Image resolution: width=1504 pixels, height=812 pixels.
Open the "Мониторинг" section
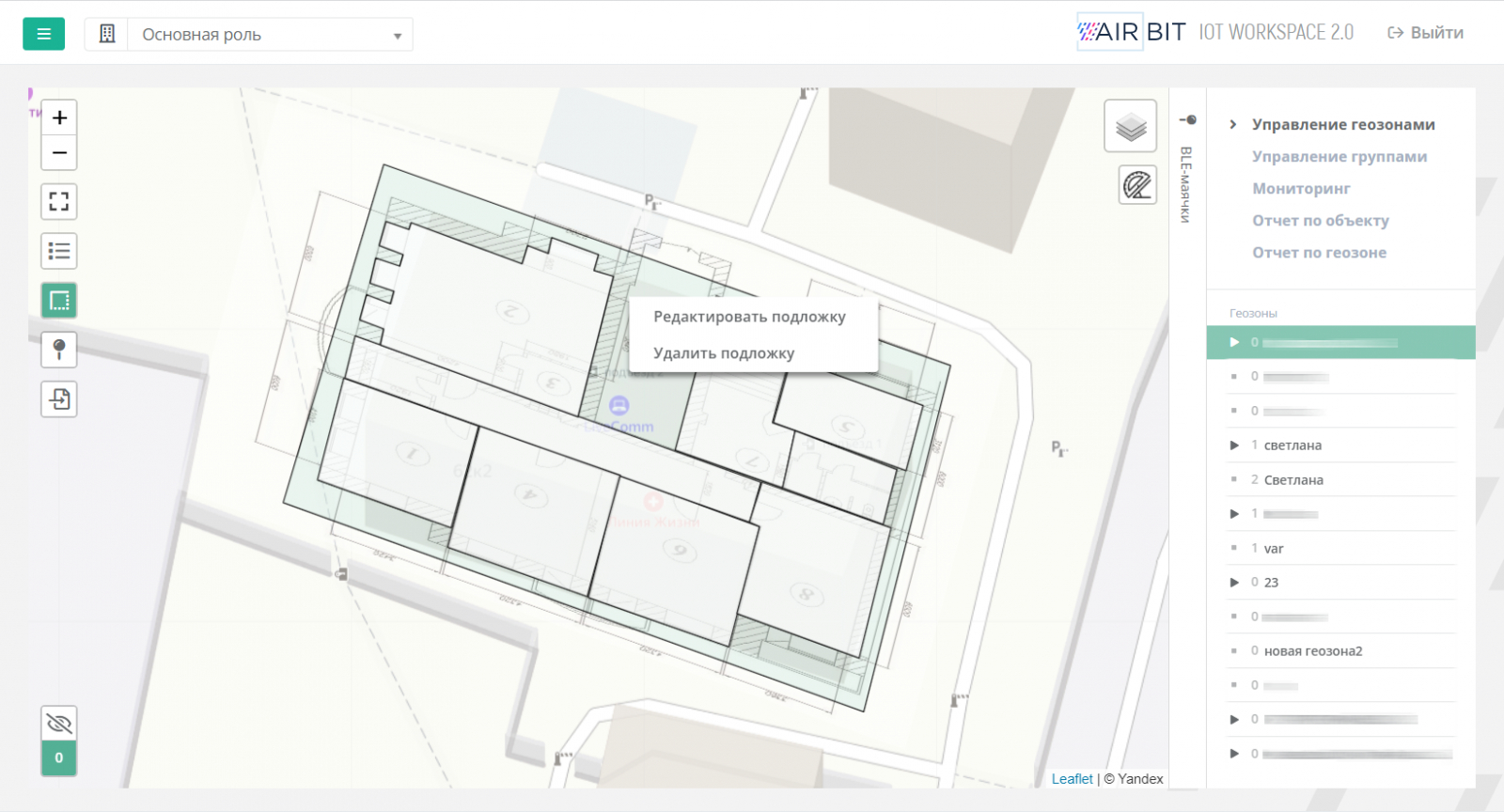coord(1301,188)
